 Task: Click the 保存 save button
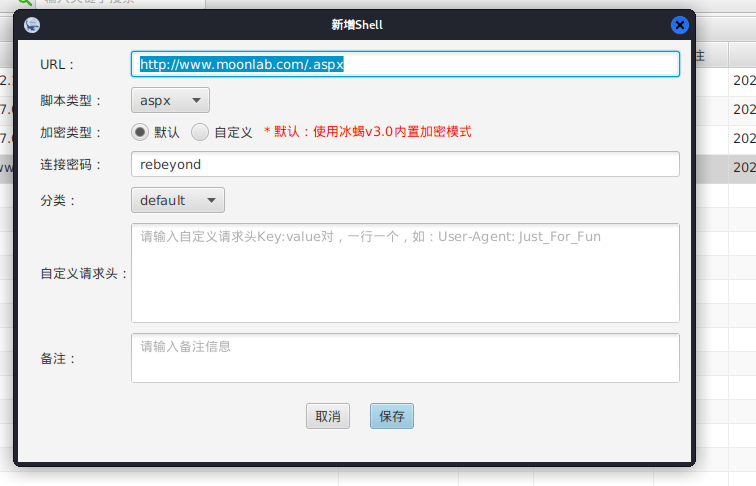(392, 416)
